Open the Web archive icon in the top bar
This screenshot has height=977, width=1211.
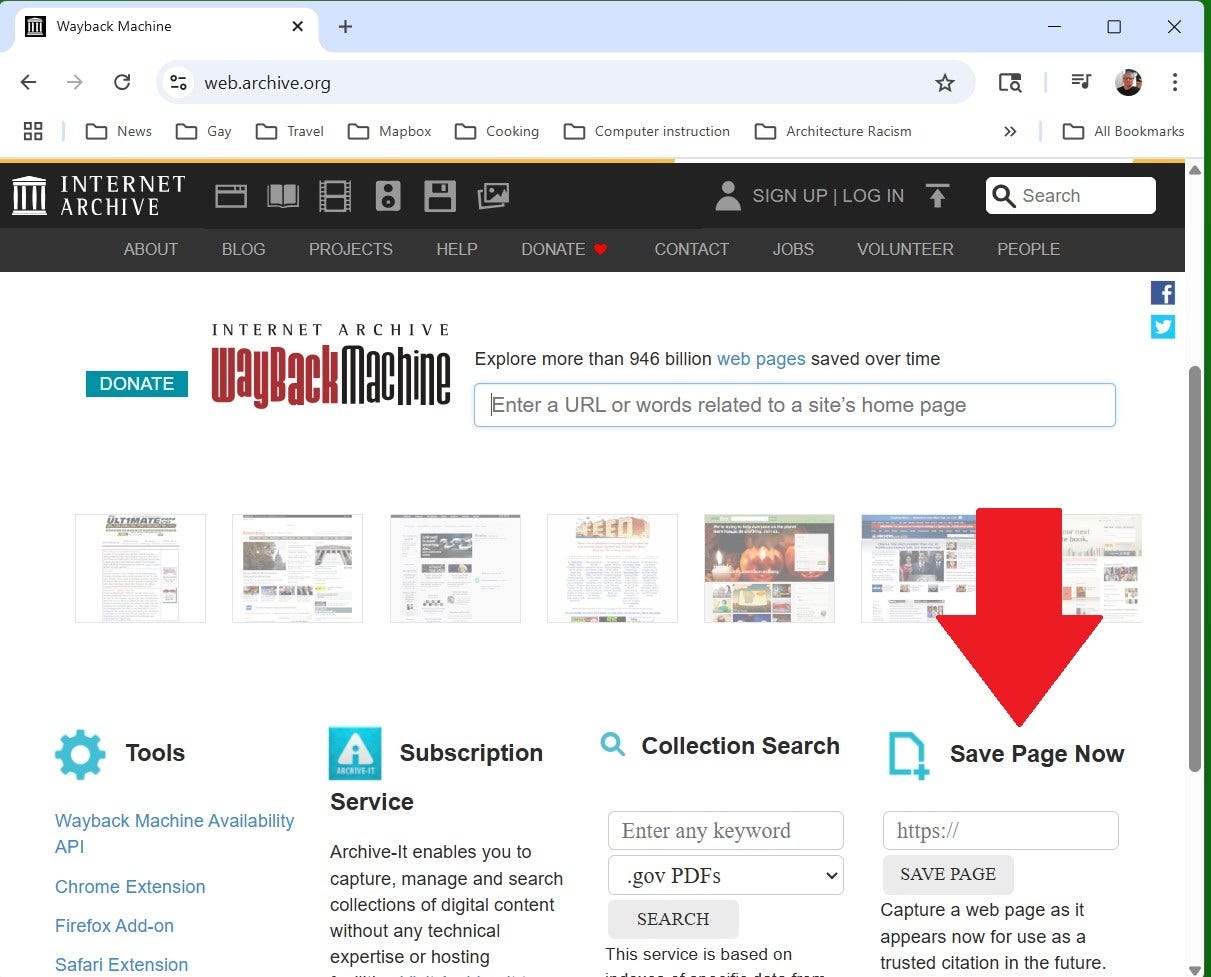point(231,196)
